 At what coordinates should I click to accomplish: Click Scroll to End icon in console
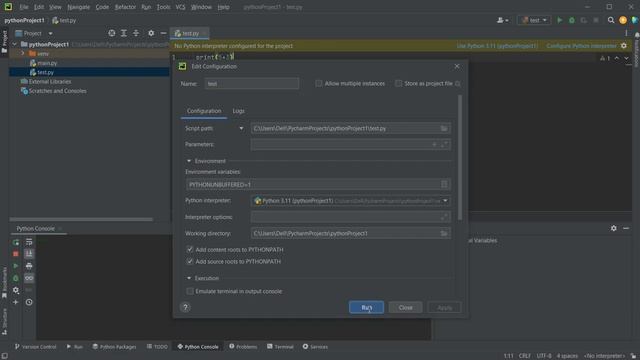29,254
